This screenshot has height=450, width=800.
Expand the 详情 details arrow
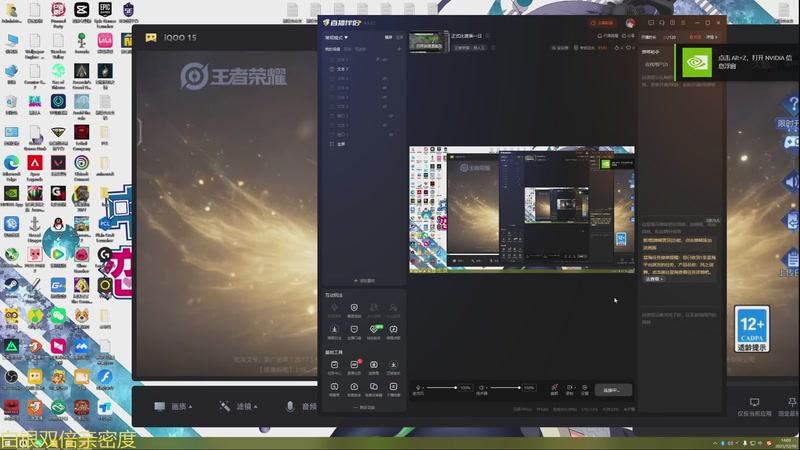(x=713, y=37)
